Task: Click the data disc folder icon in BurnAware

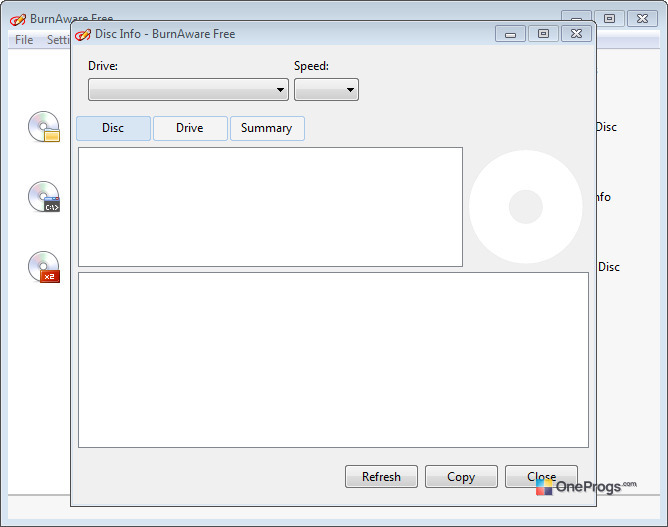Action: pyautogui.click(x=44, y=127)
